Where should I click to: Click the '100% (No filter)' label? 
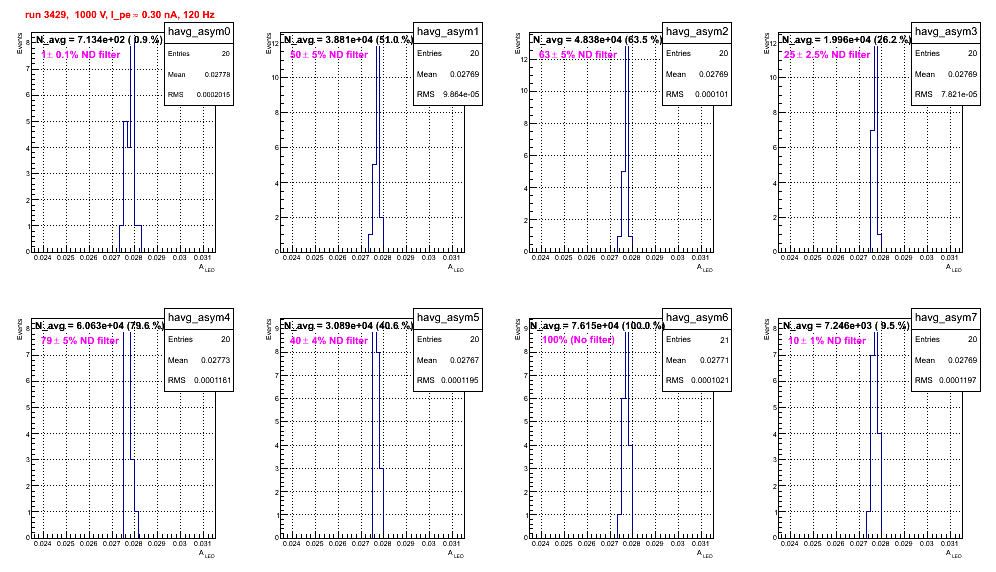[x=578, y=340]
